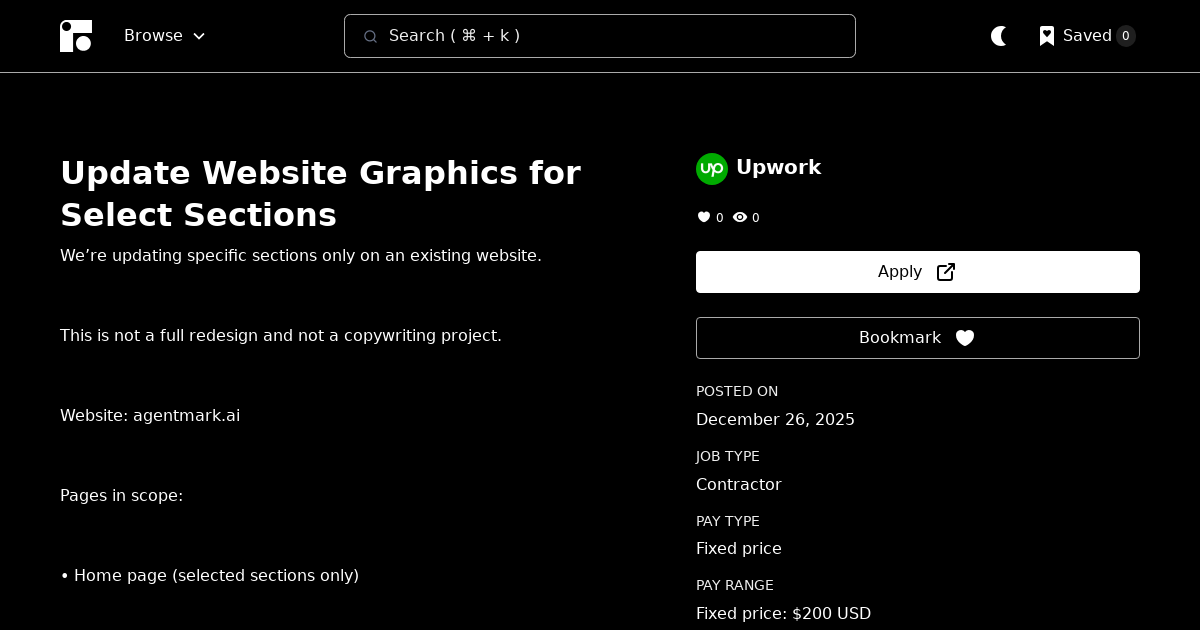1200x630 pixels.
Task: Click the heart likes icon showing 0
Action: pyautogui.click(x=704, y=217)
